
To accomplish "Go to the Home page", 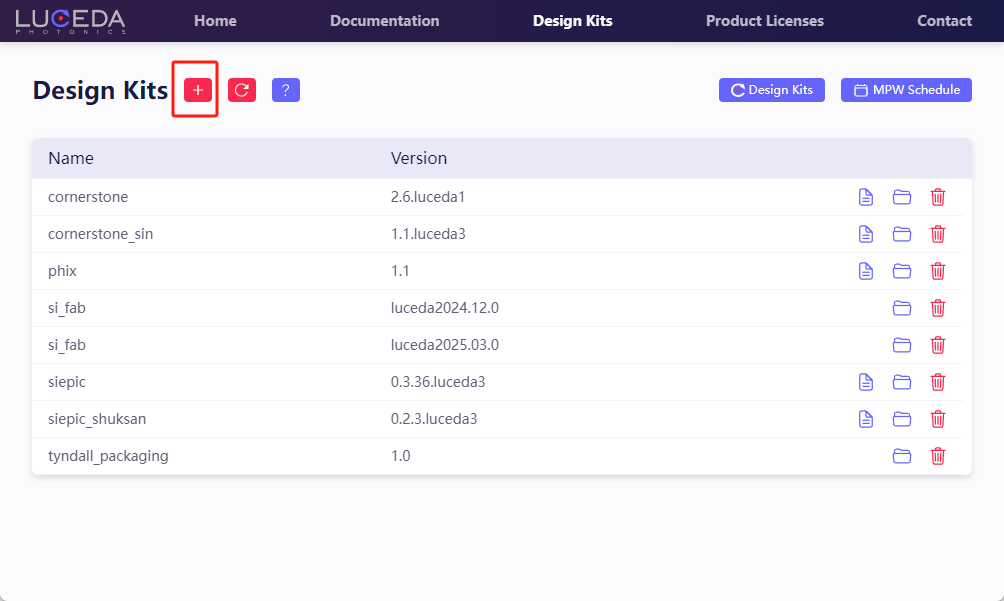I will tap(215, 21).
